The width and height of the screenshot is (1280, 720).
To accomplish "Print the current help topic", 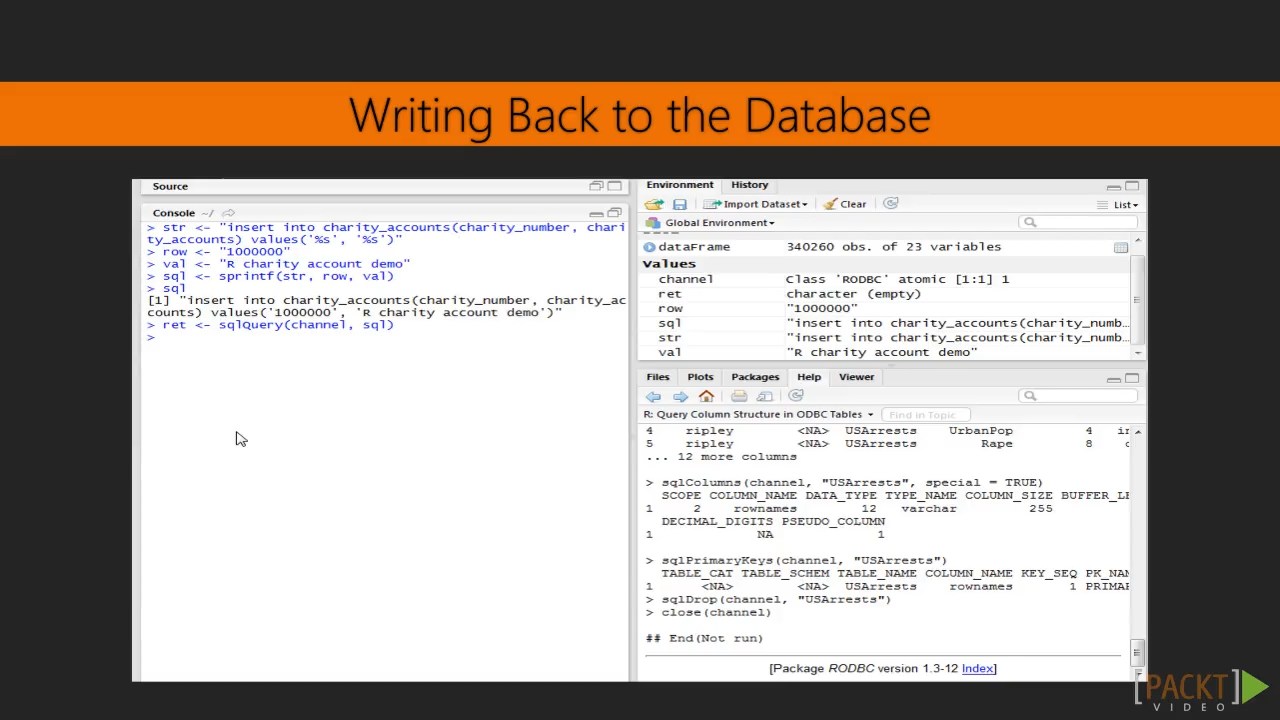I will click(x=739, y=396).
